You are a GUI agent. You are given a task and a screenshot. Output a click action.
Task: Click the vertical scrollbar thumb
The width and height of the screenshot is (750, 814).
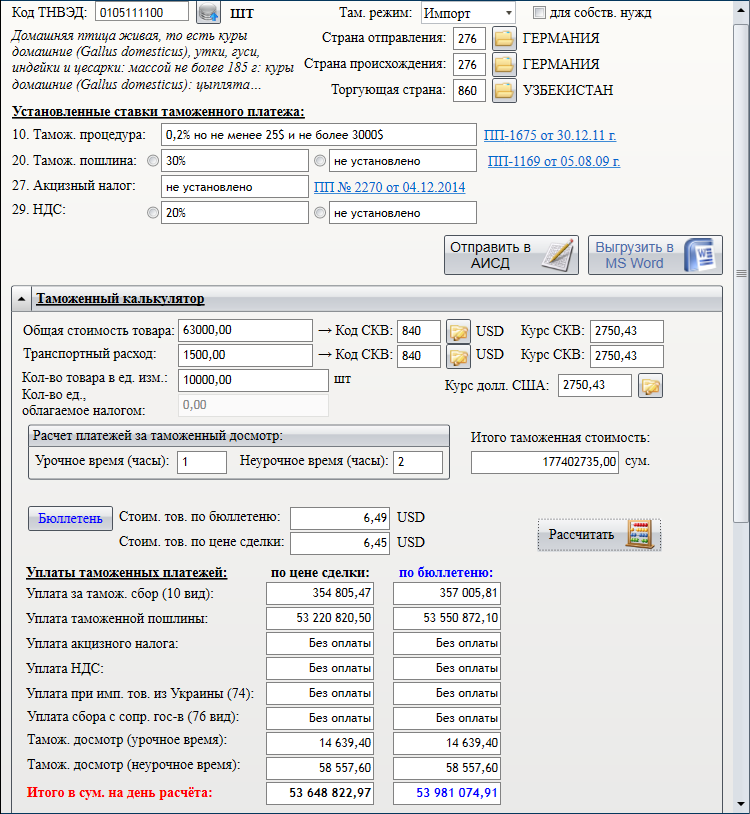(x=741, y=273)
